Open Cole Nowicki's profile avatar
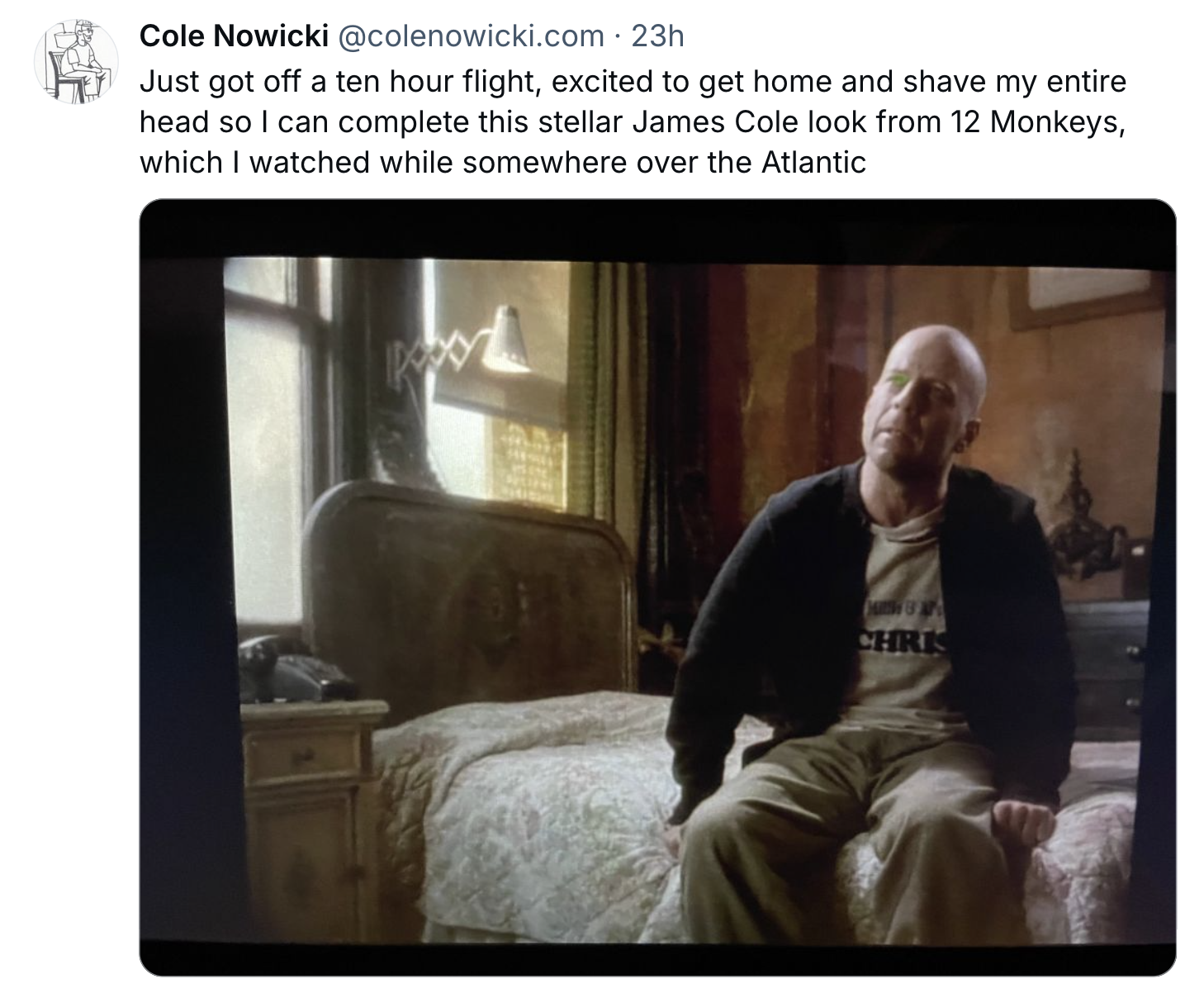 [73, 63]
